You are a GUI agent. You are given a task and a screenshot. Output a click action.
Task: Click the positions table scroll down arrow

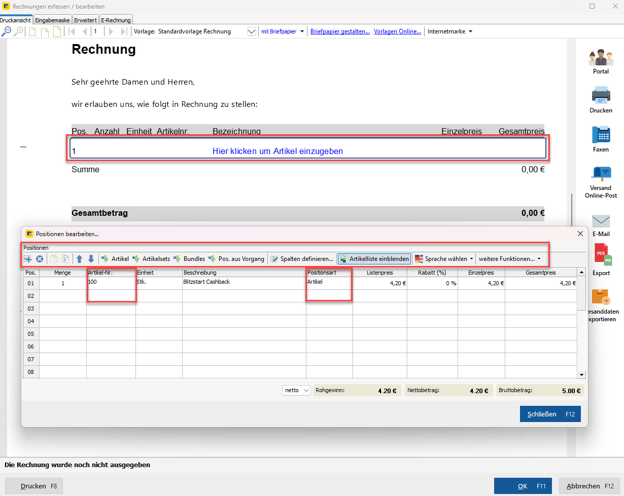[582, 375]
